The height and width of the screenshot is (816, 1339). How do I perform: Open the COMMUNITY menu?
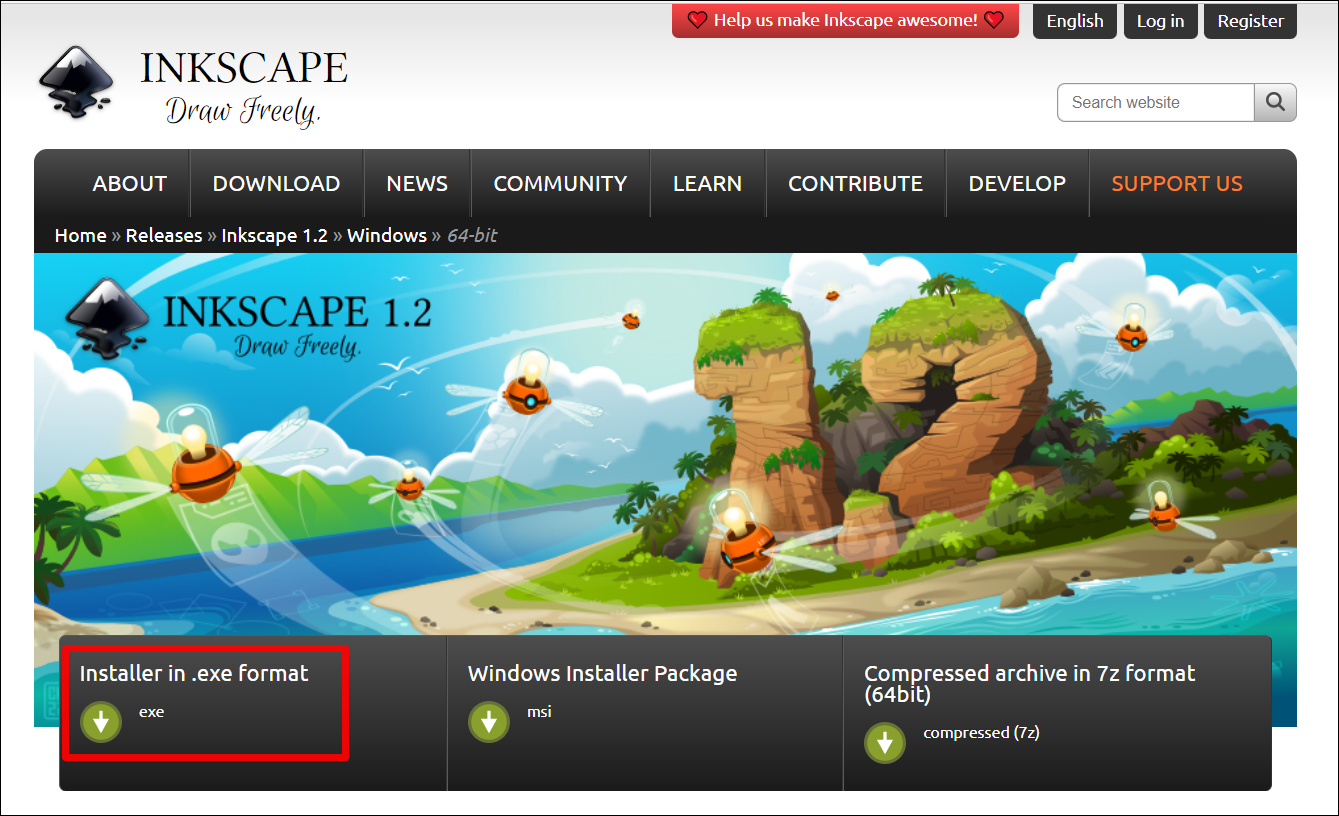[x=560, y=184]
